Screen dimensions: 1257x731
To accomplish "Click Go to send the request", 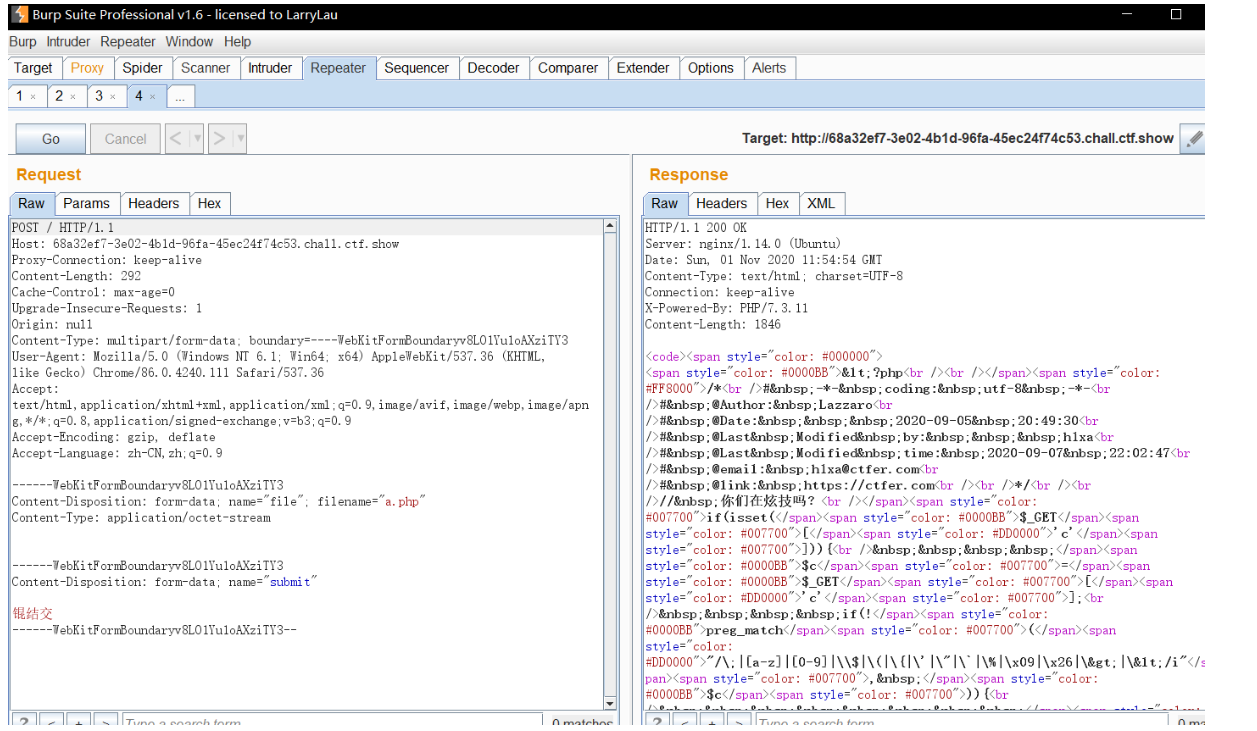I will point(51,139).
